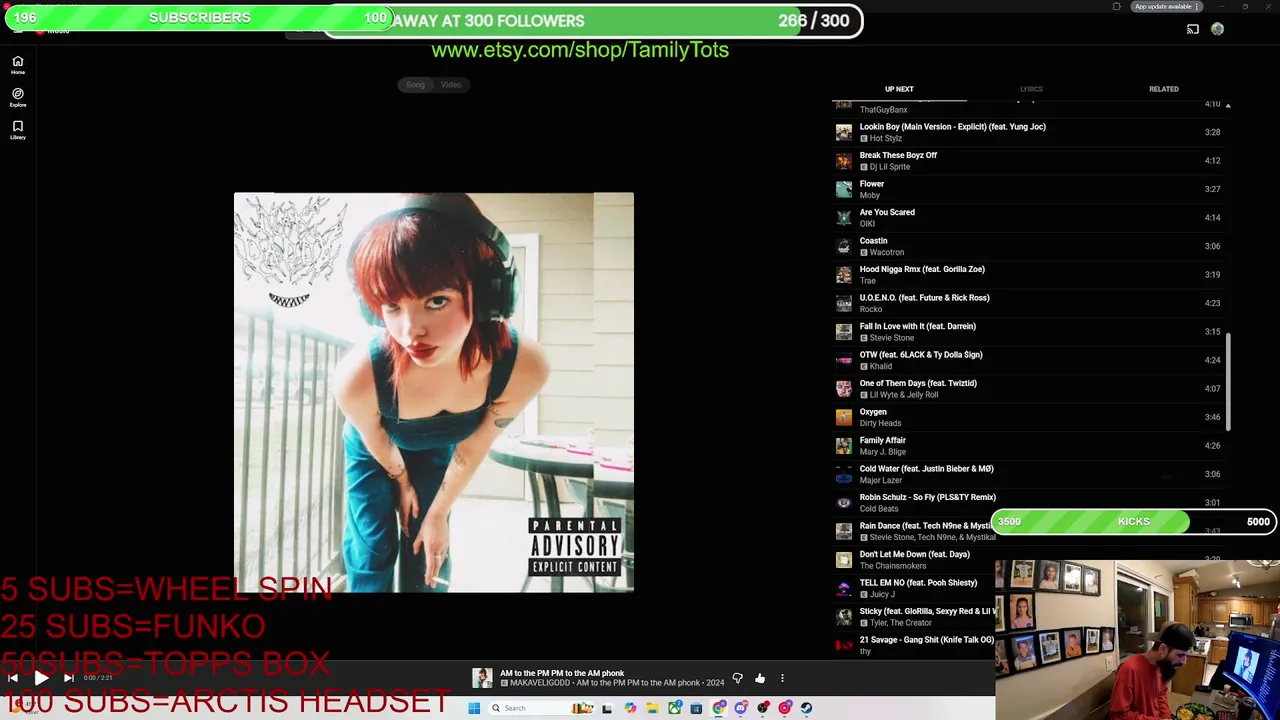This screenshot has width=1280, height=720.
Task: Click the large album cover art
Action: coord(434,392)
